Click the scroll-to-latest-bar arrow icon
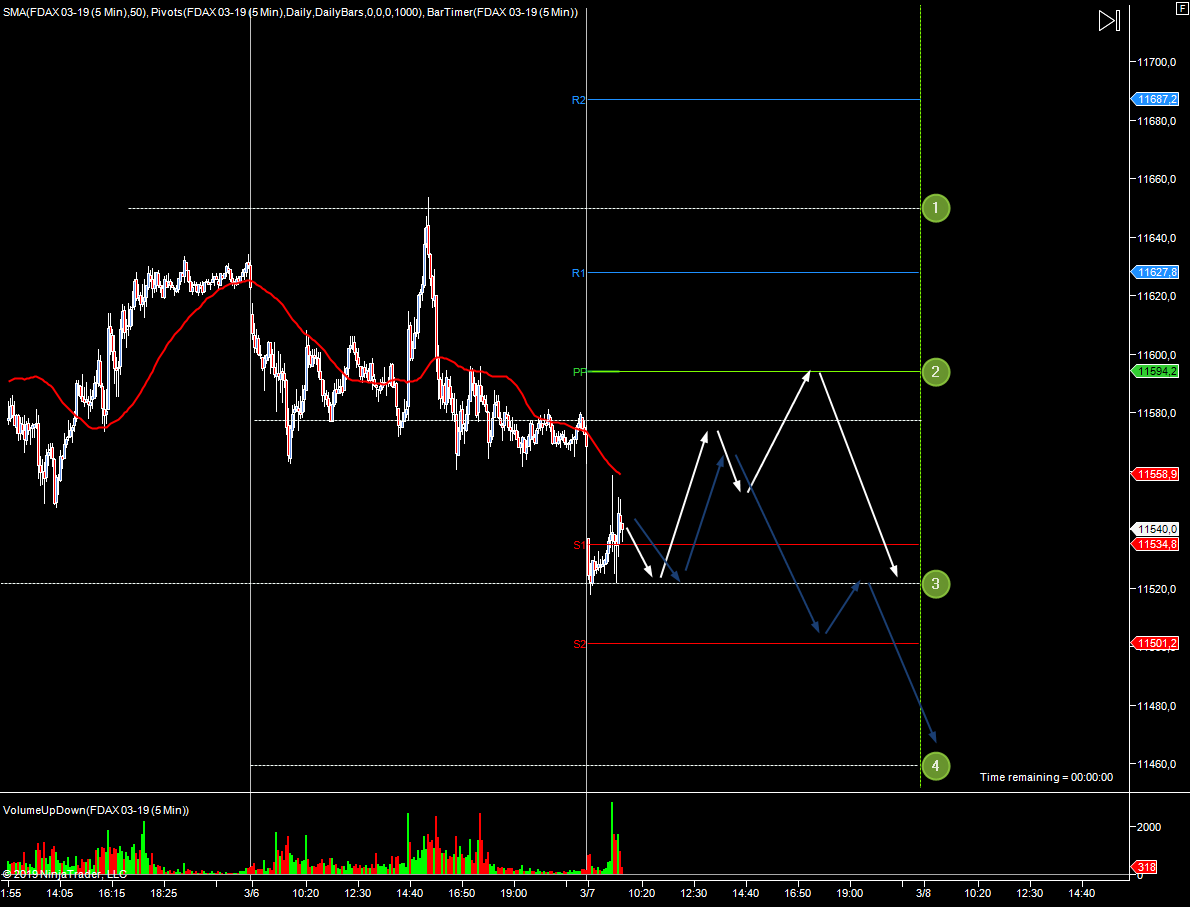The height and width of the screenshot is (907, 1190). 1108,21
